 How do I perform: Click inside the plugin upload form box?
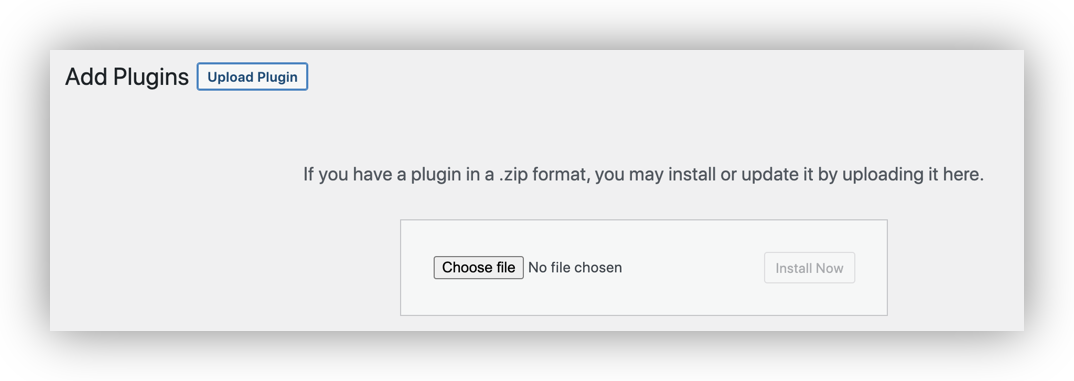pos(643,267)
